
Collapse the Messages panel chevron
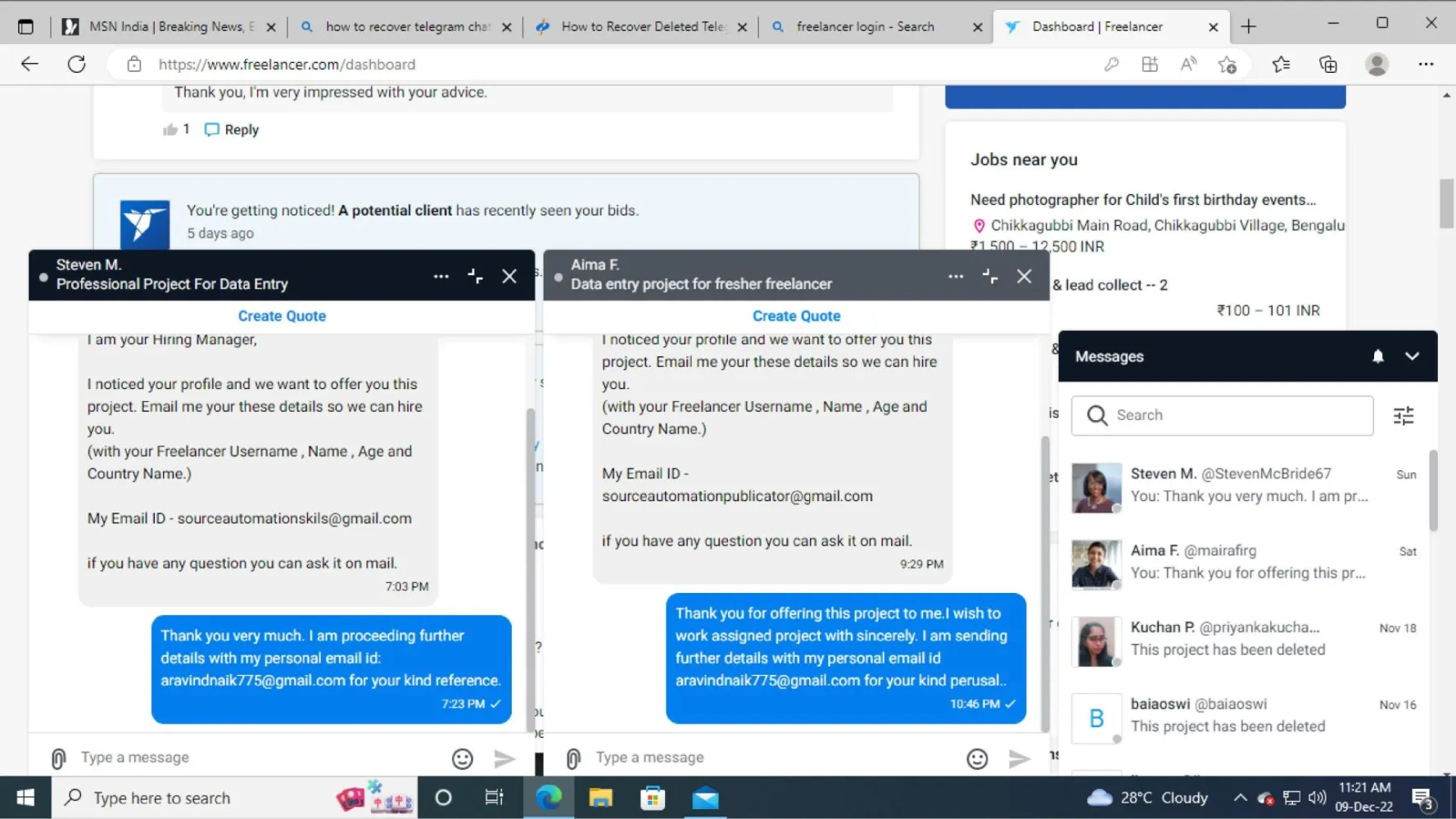point(1412,356)
